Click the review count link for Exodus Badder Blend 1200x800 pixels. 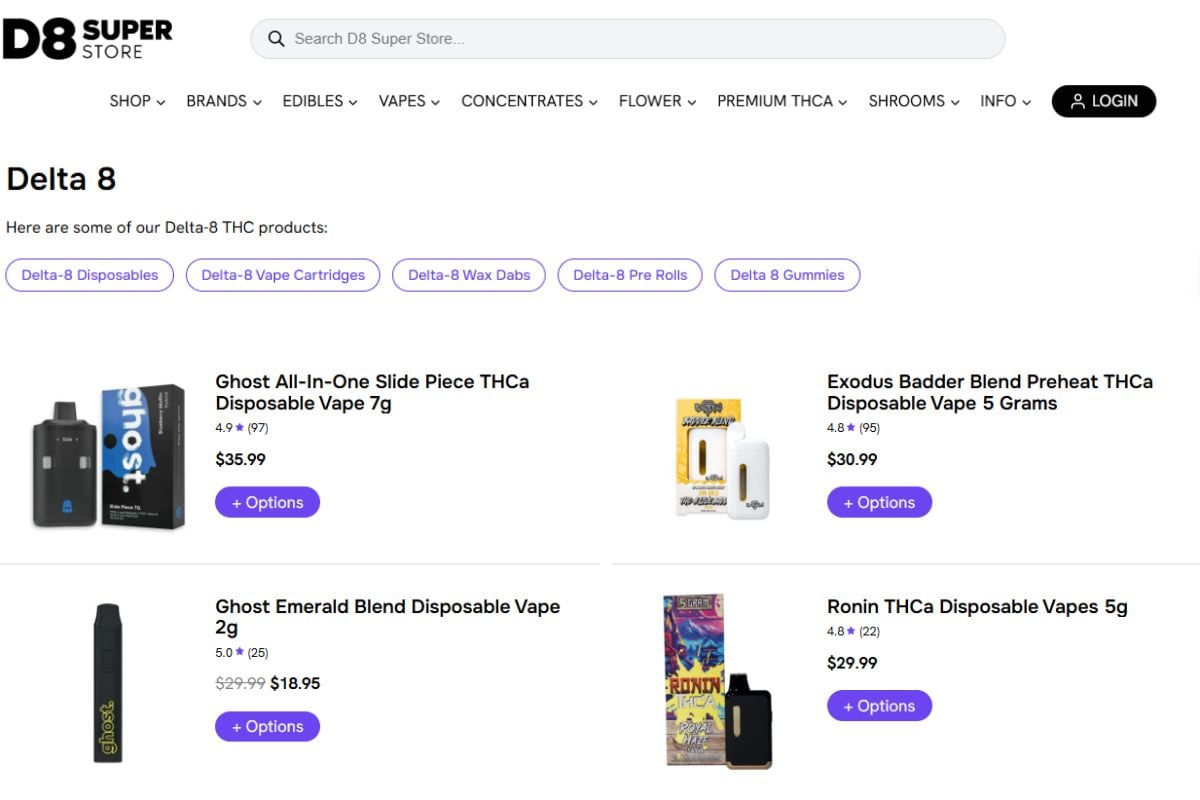click(869, 428)
